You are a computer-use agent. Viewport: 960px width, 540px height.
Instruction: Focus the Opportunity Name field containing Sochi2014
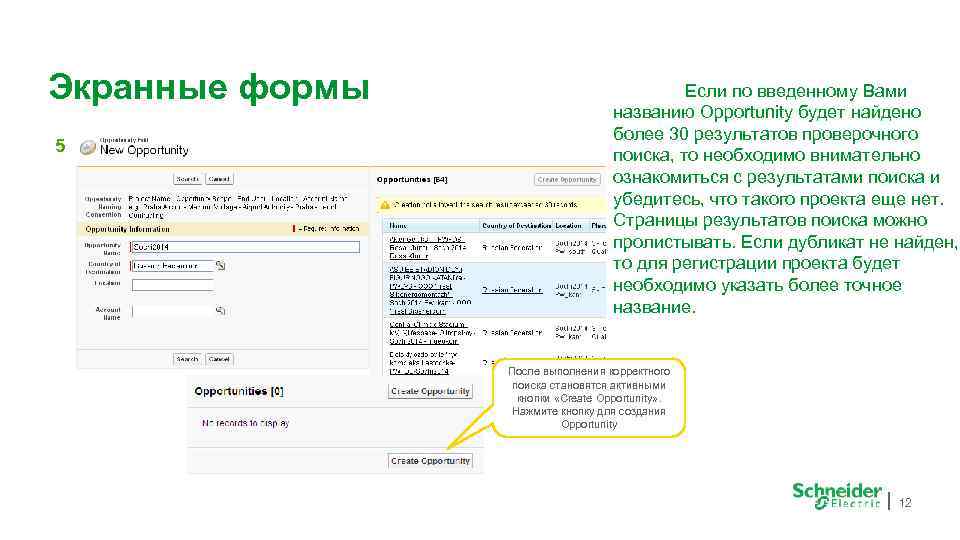pos(245,247)
